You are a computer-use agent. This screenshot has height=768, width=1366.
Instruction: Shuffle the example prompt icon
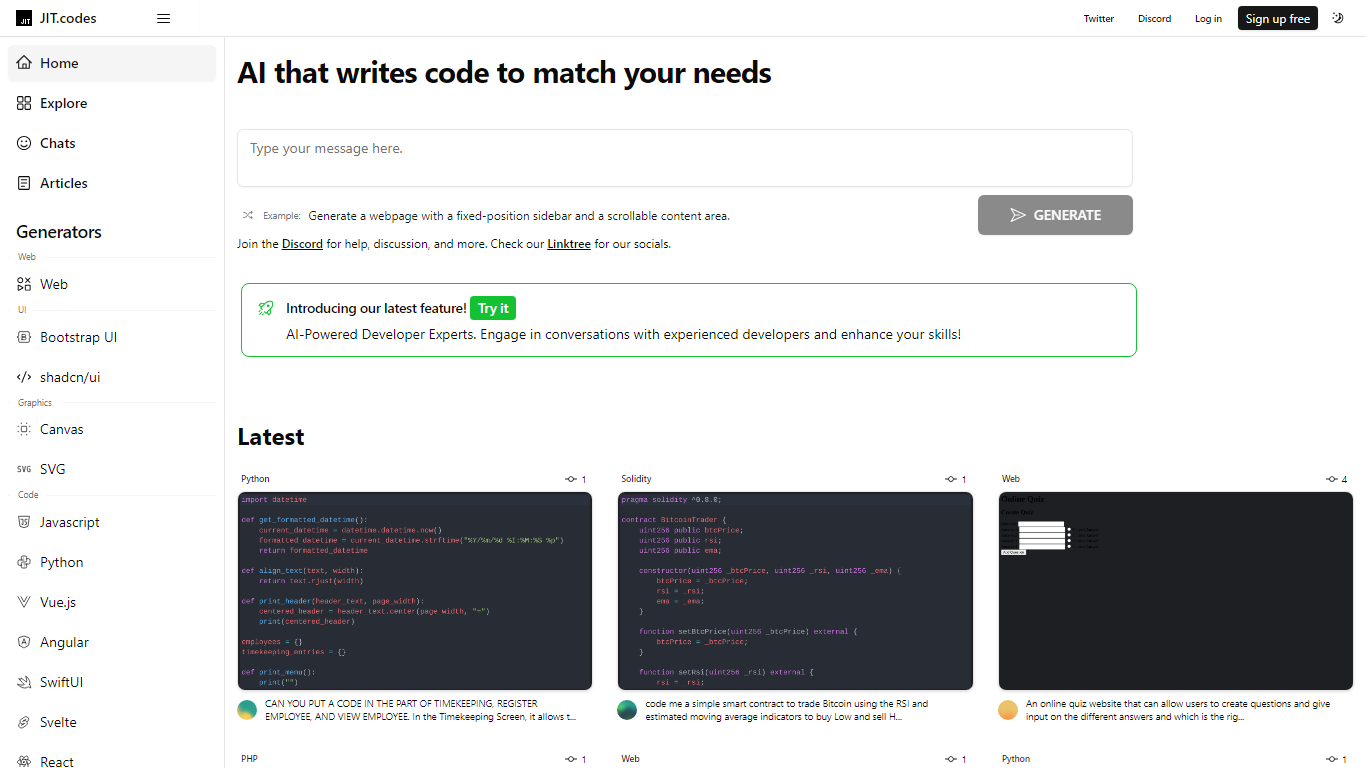(x=247, y=215)
